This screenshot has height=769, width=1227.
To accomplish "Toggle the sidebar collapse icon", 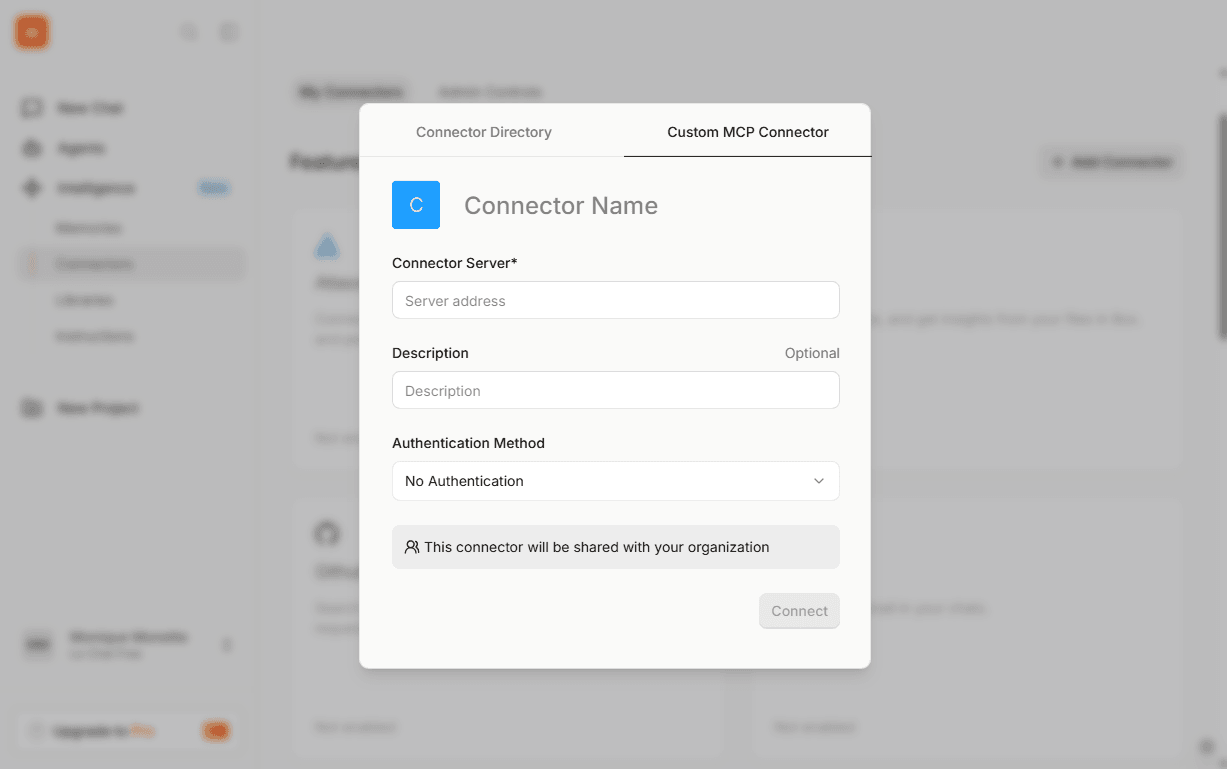I will [x=228, y=31].
